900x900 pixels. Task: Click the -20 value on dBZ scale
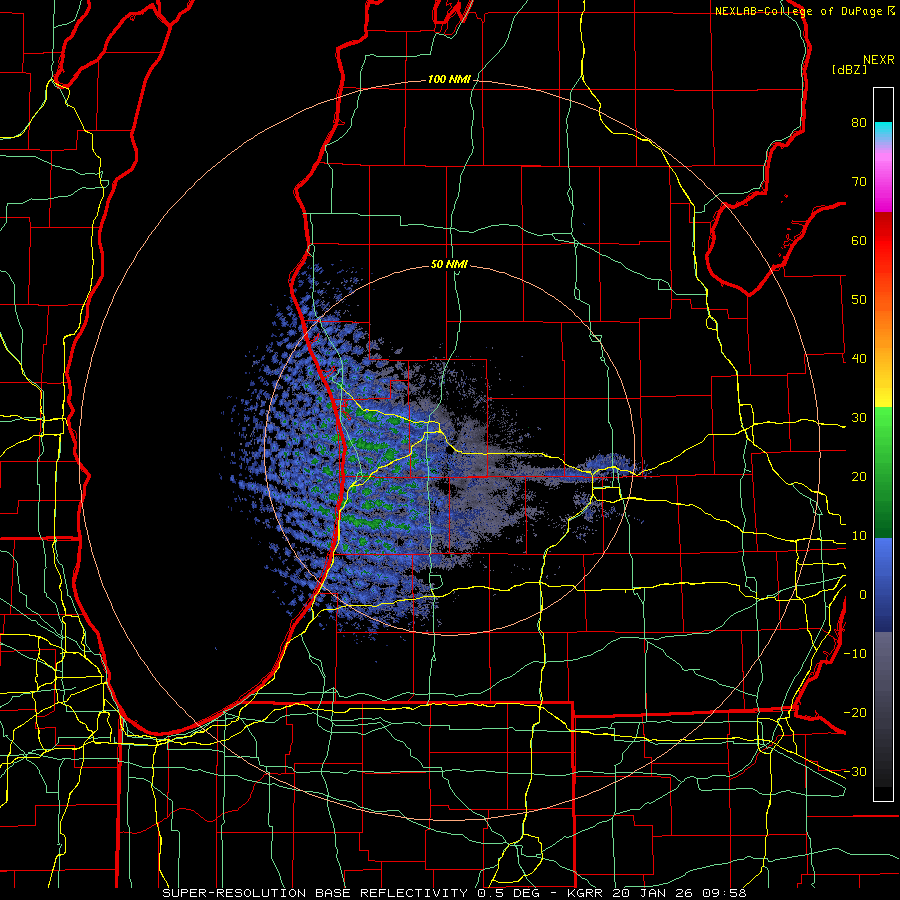coord(855,713)
